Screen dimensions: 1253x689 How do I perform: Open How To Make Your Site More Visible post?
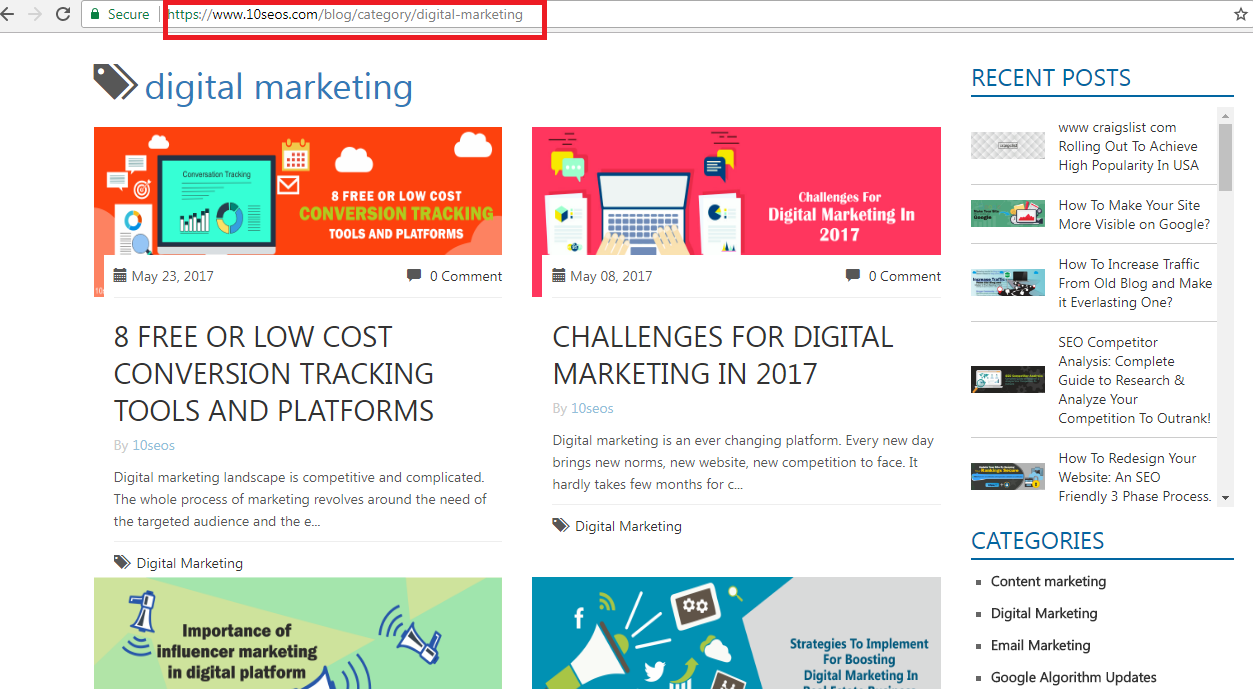pyautogui.click(x=1134, y=215)
